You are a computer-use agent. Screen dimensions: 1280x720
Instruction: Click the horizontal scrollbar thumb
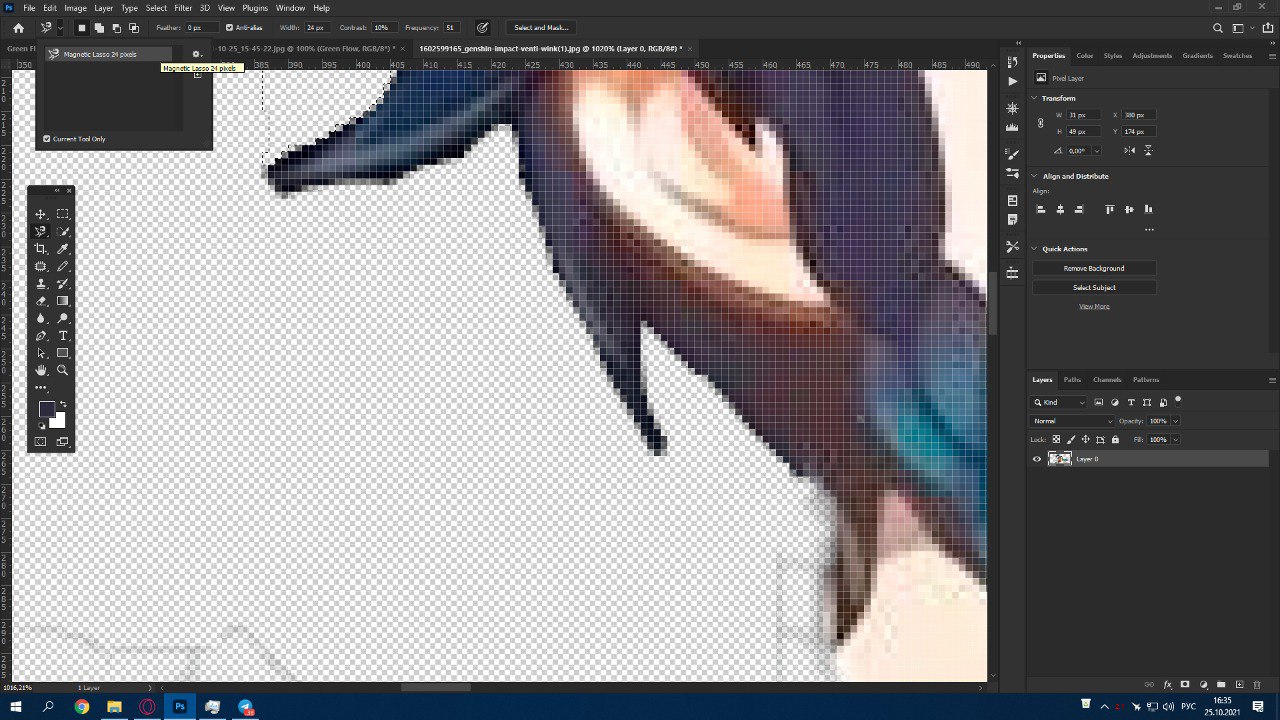click(x=436, y=687)
